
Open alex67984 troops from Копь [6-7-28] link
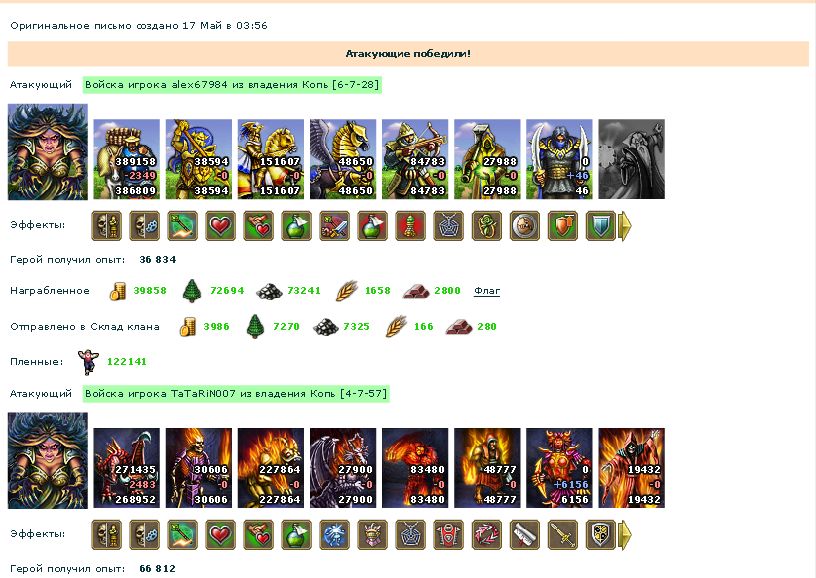tap(232, 85)
